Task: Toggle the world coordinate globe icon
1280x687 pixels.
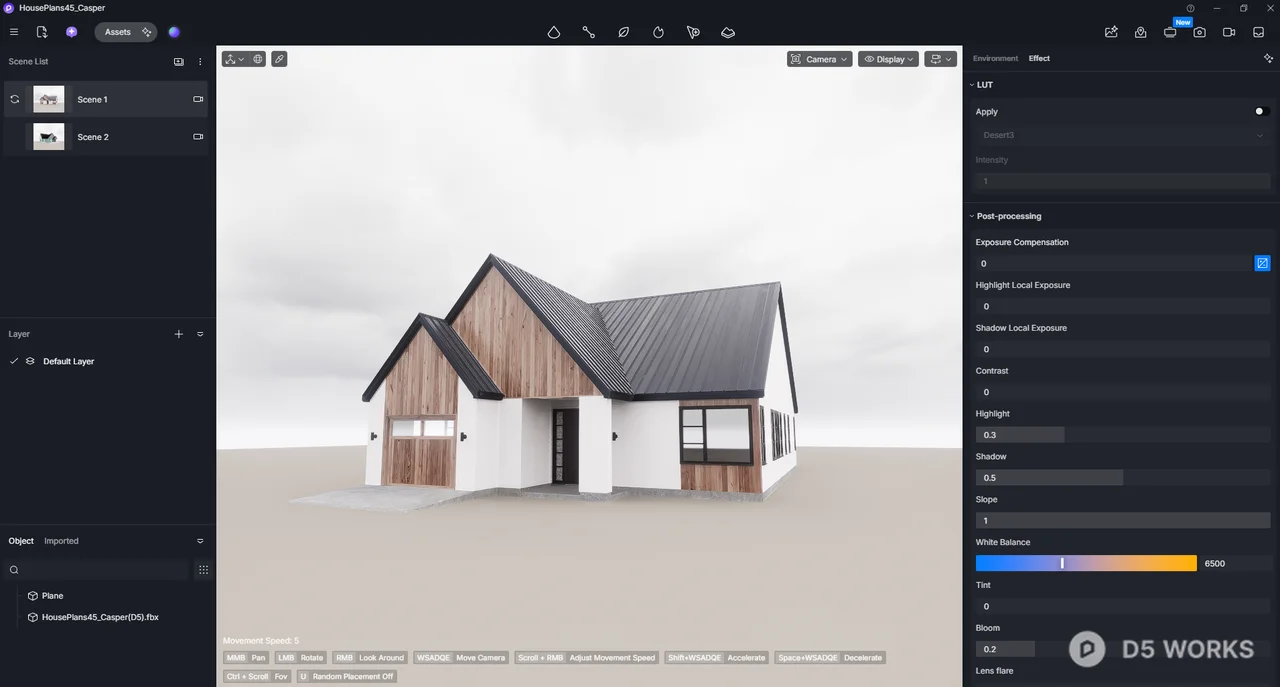Action: coord(258,59)
